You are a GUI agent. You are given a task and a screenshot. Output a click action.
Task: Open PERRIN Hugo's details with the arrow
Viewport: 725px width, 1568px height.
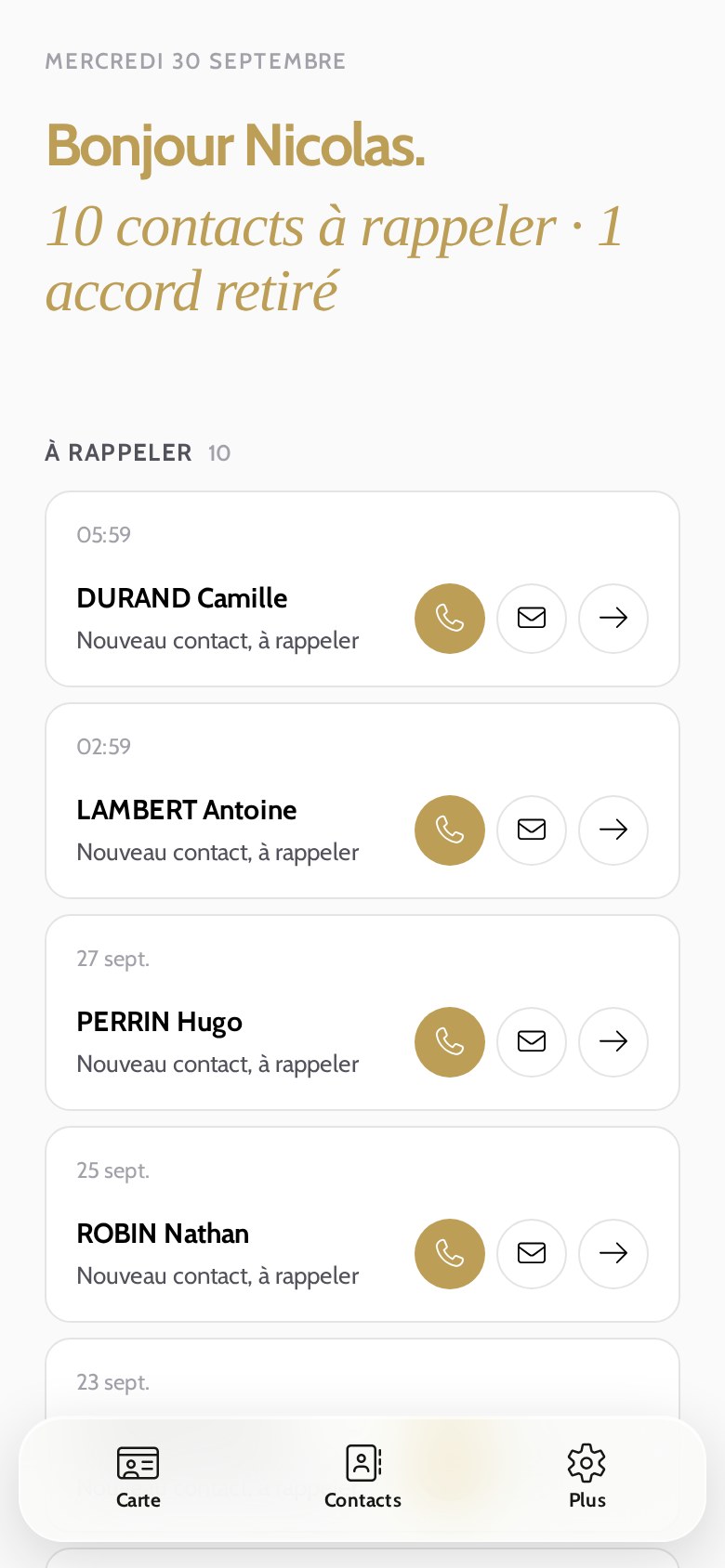613,1042
